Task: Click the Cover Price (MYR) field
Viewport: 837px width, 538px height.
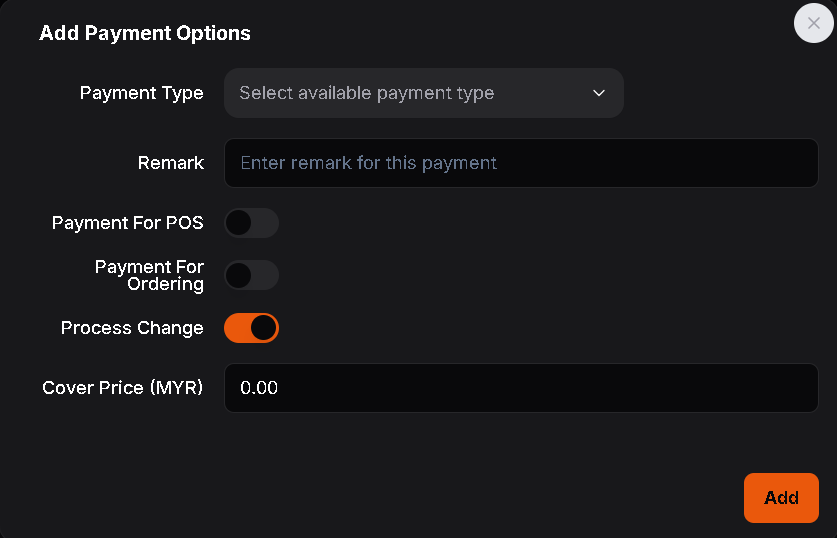Action: click(521, 388)
